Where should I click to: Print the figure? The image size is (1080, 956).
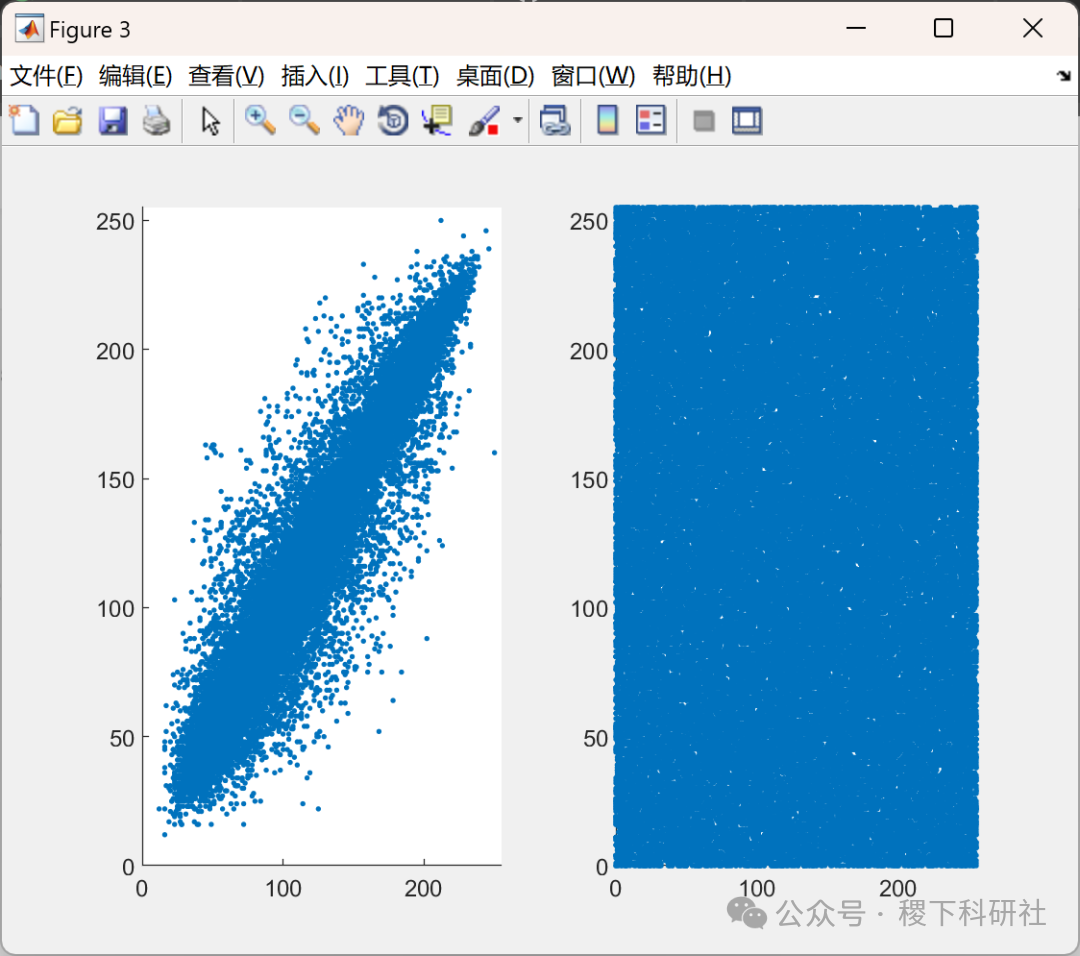(157, 120)
